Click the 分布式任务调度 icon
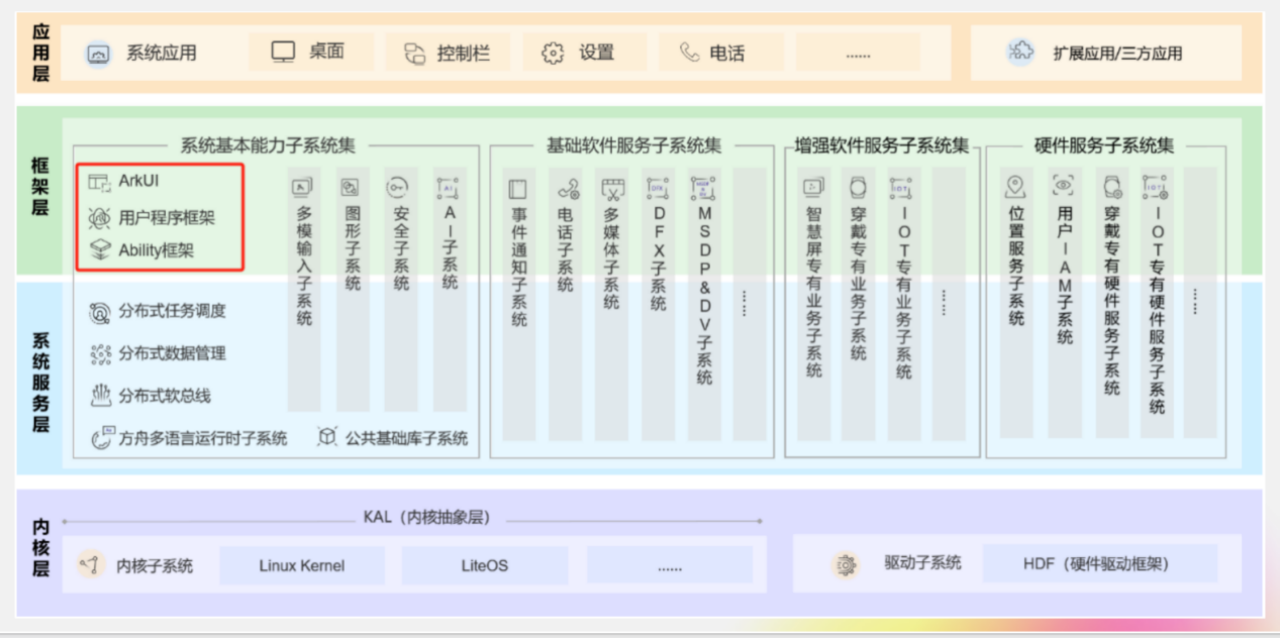This screenshot has height=638, width=1280. [100, 312]
